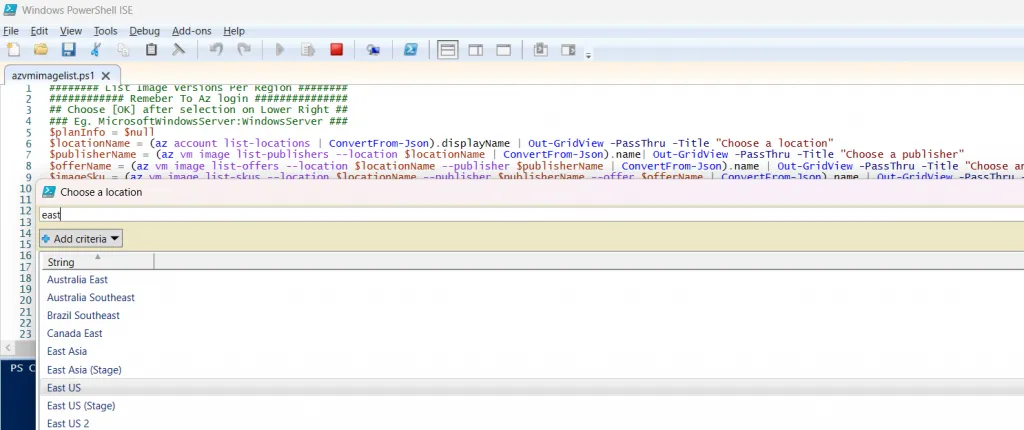The width and height of the screenshot is (1024, 430).
Task: Open the Debug menu
Action: click(x=144, y=31)
